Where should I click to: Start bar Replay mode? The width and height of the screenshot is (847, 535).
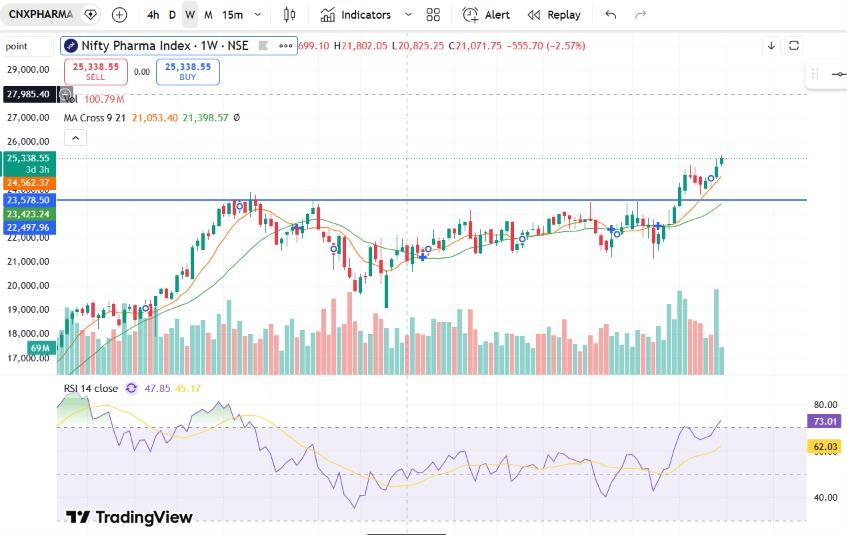[x=554, y=15]
